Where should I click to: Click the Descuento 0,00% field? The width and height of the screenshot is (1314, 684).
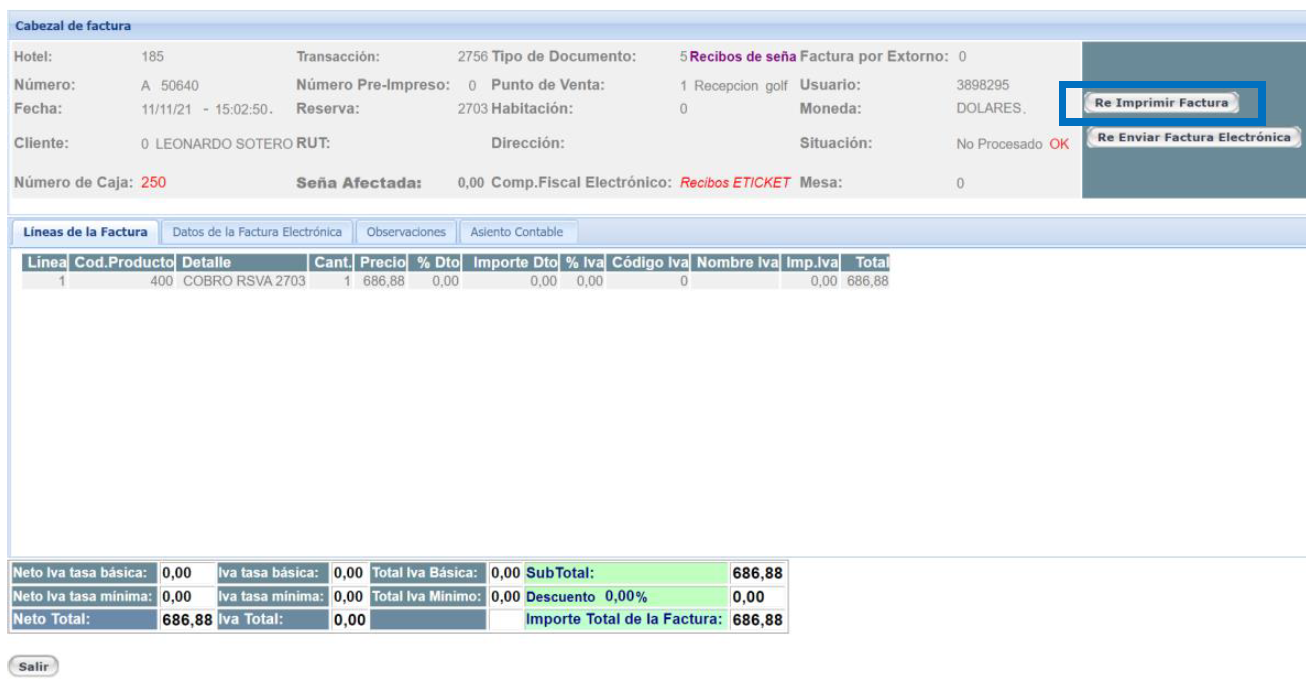click(x=626, y=597)
